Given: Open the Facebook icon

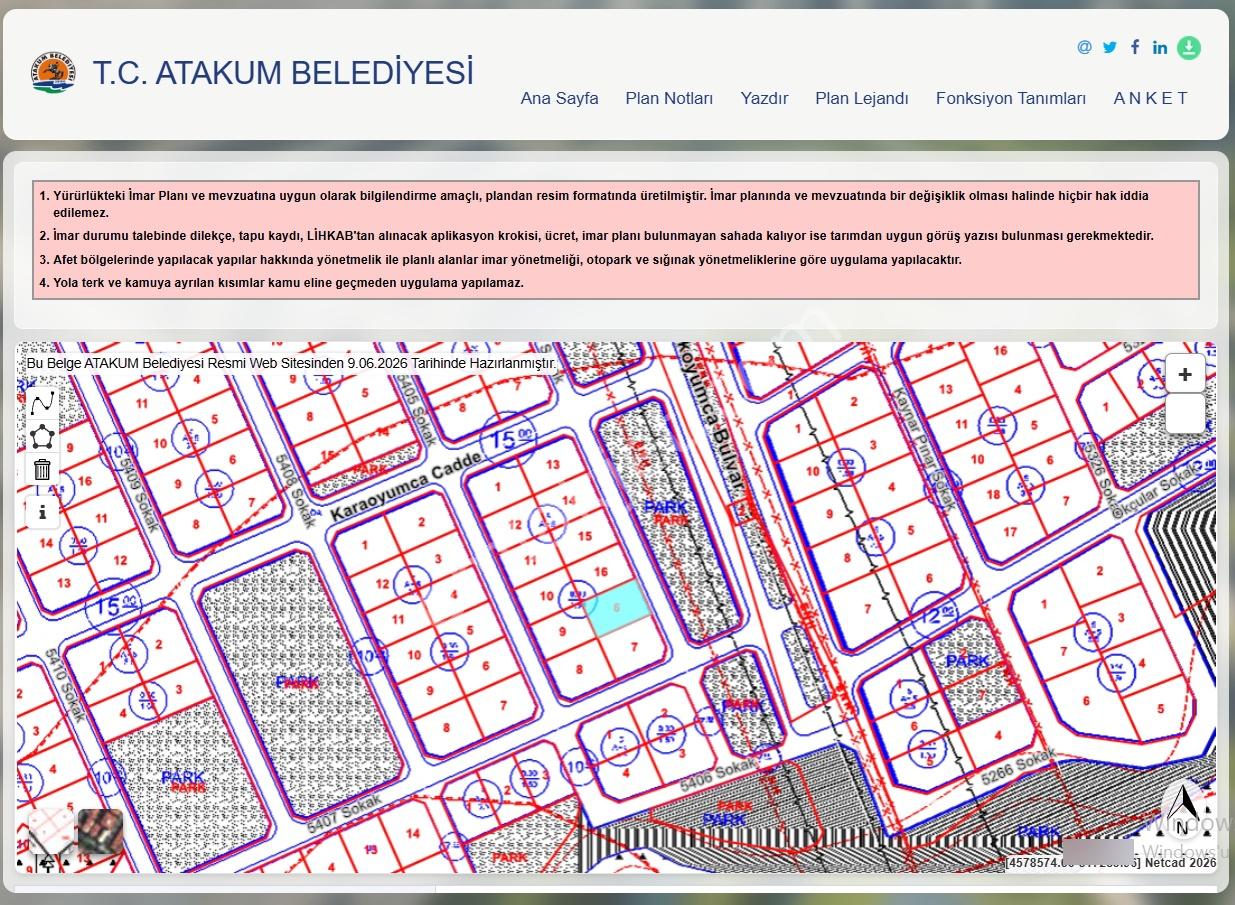Looking at the screenshot, I should [x=1135, y=47].
